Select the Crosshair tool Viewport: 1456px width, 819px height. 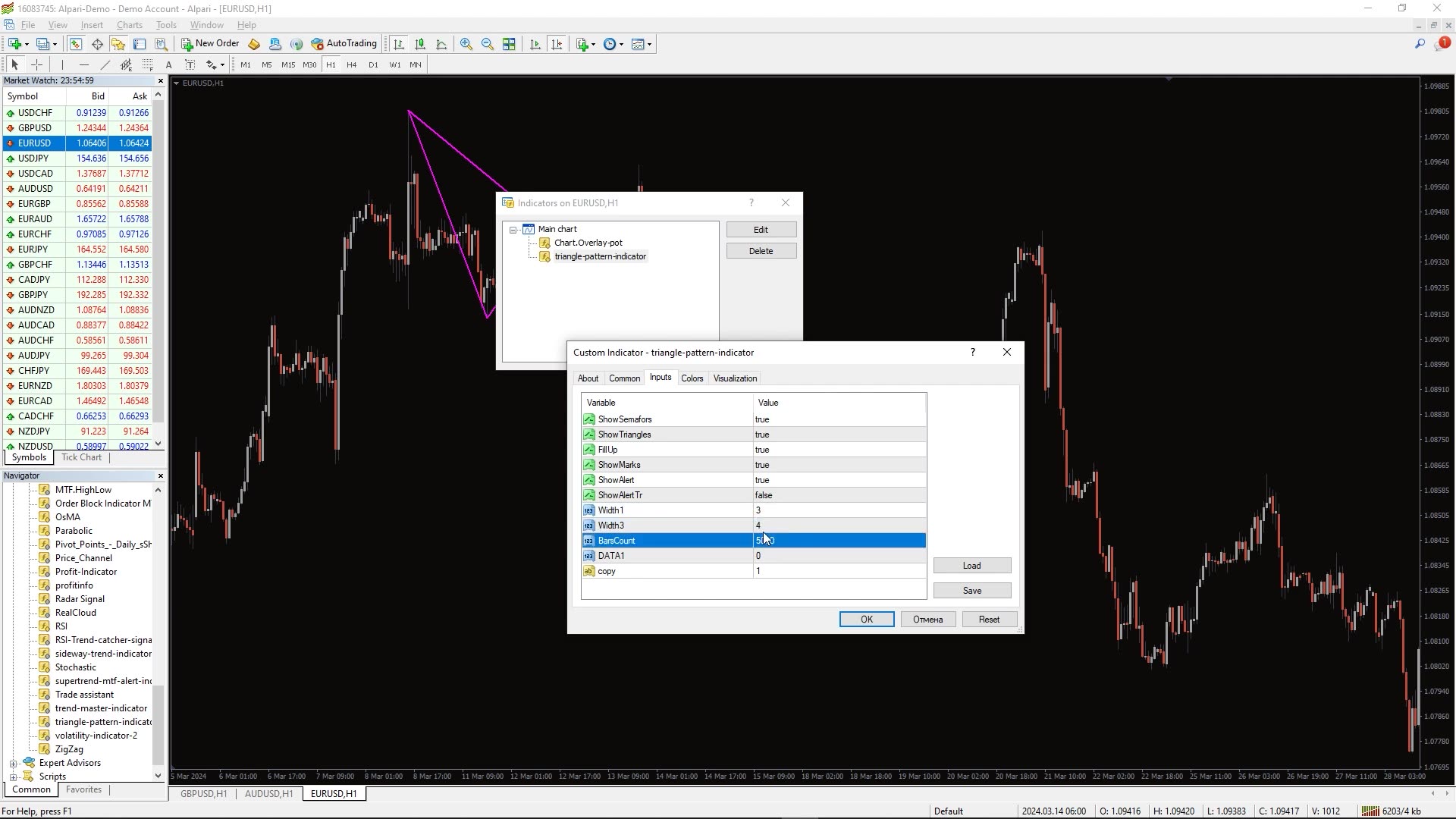pyautogui.click(x=36, y=64)
